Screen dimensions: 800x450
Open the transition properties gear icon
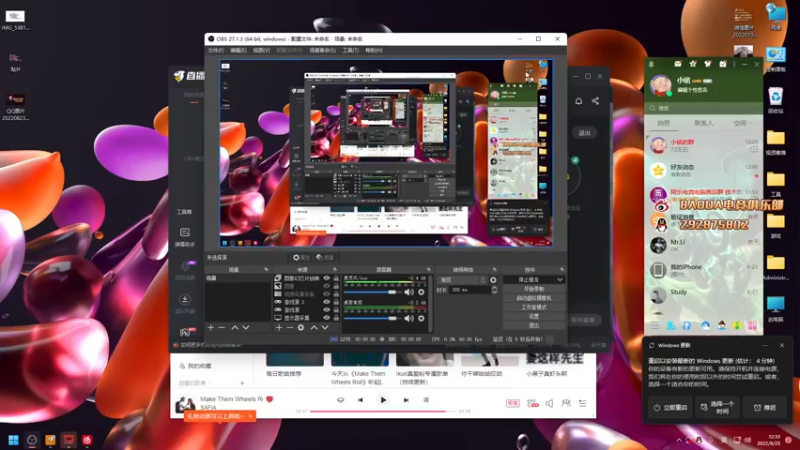click(x=493, y=280)
